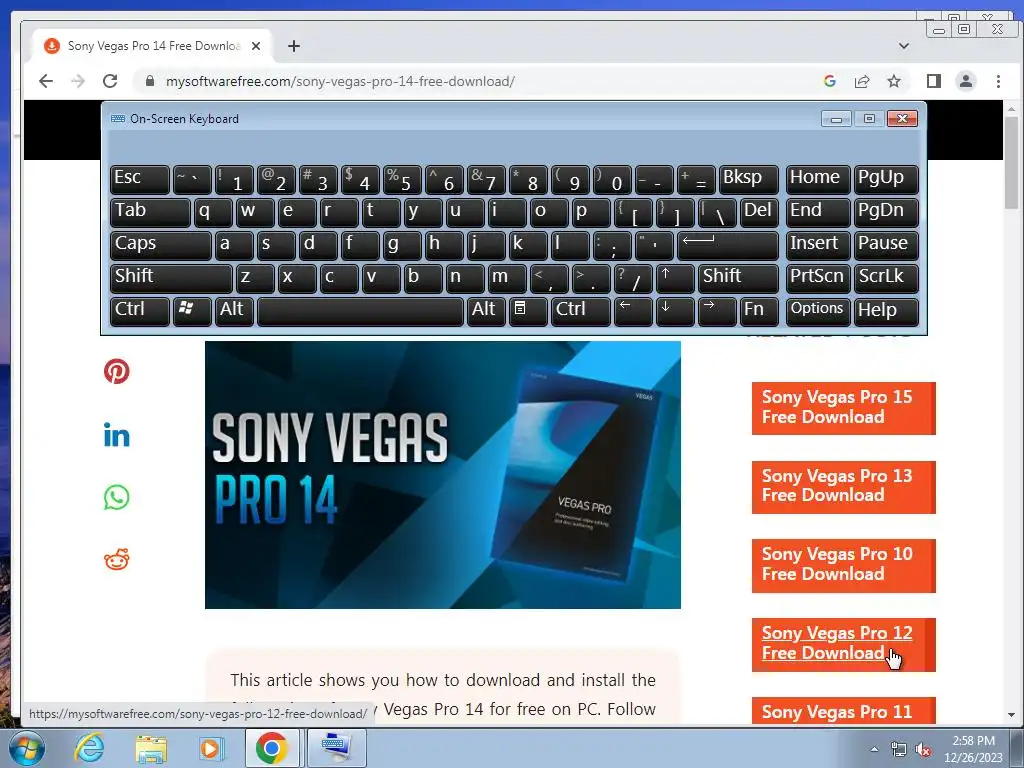This screenshot has width=1024, height=768.
Task: Toggle left Shift key on On-Screen Keyboard
Action: [x=171, y=278]
